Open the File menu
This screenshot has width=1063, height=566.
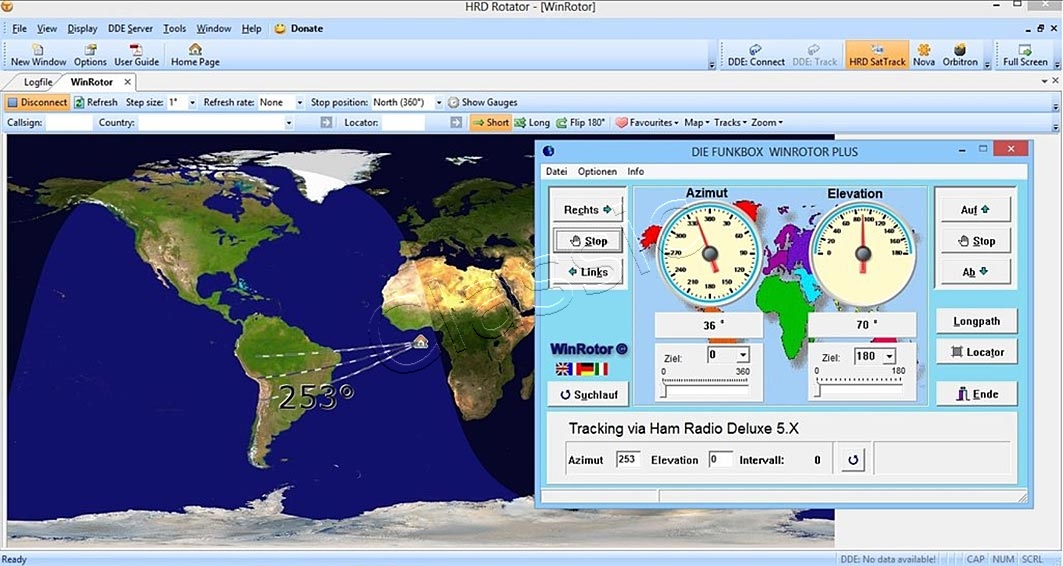pyautogui.click(x=19, y=28)
